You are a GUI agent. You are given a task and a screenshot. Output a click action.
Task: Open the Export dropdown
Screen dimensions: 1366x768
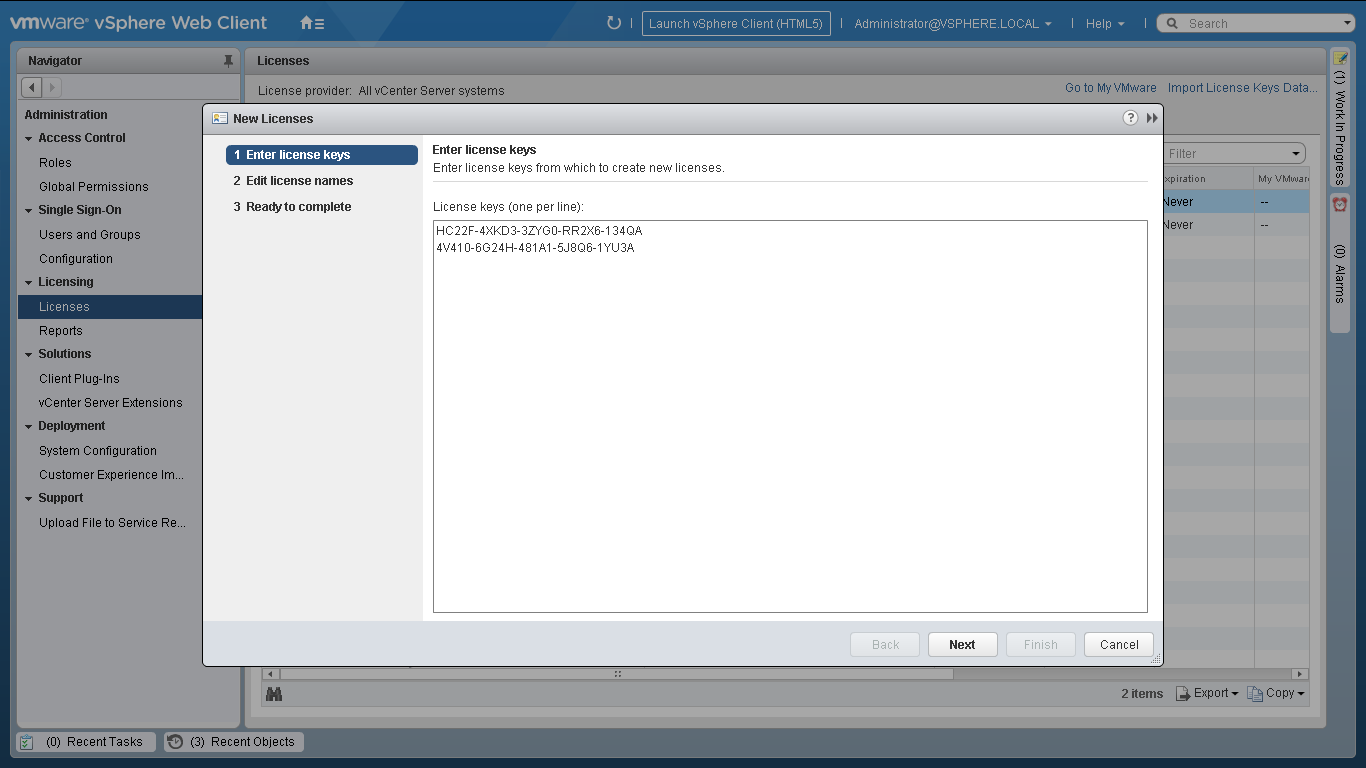(x=1208, y=693)
